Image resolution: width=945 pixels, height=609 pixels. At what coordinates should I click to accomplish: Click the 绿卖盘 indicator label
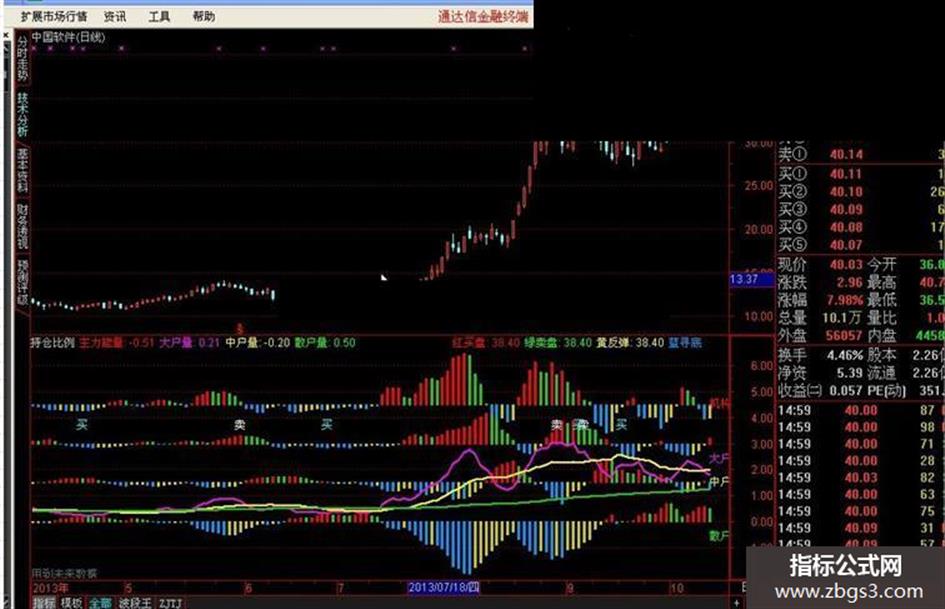541,343
